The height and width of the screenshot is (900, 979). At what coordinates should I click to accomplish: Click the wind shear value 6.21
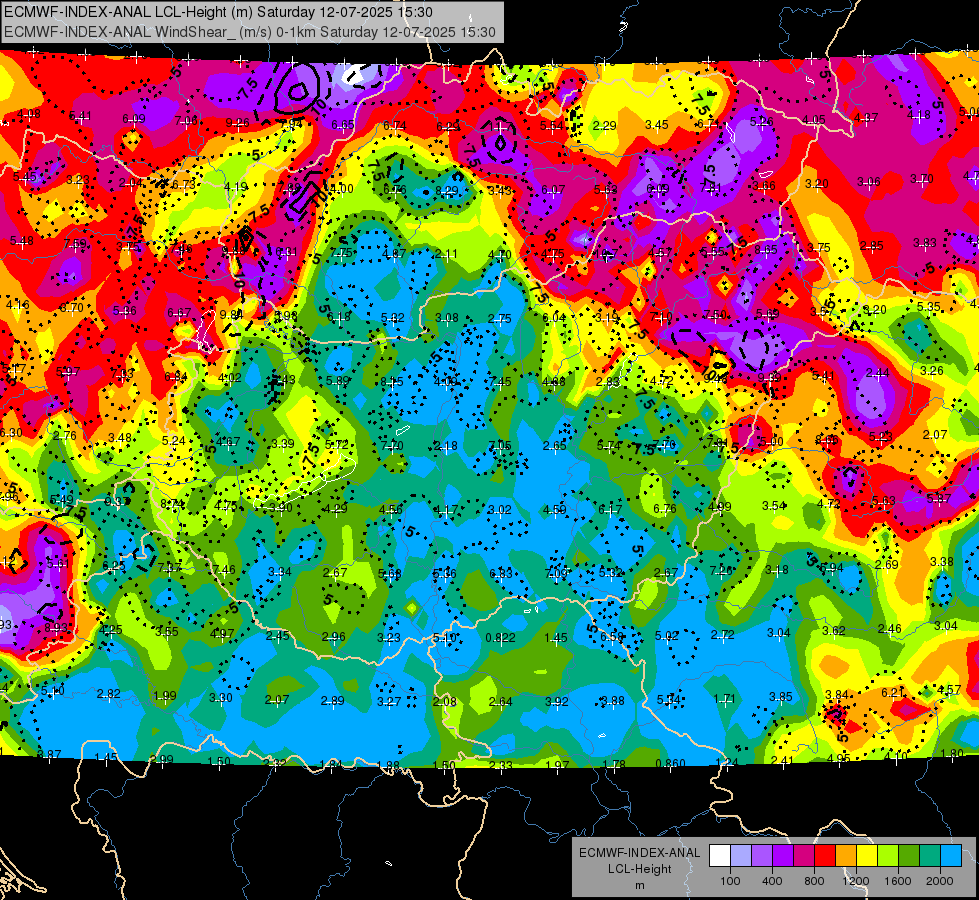pos(893,693)
